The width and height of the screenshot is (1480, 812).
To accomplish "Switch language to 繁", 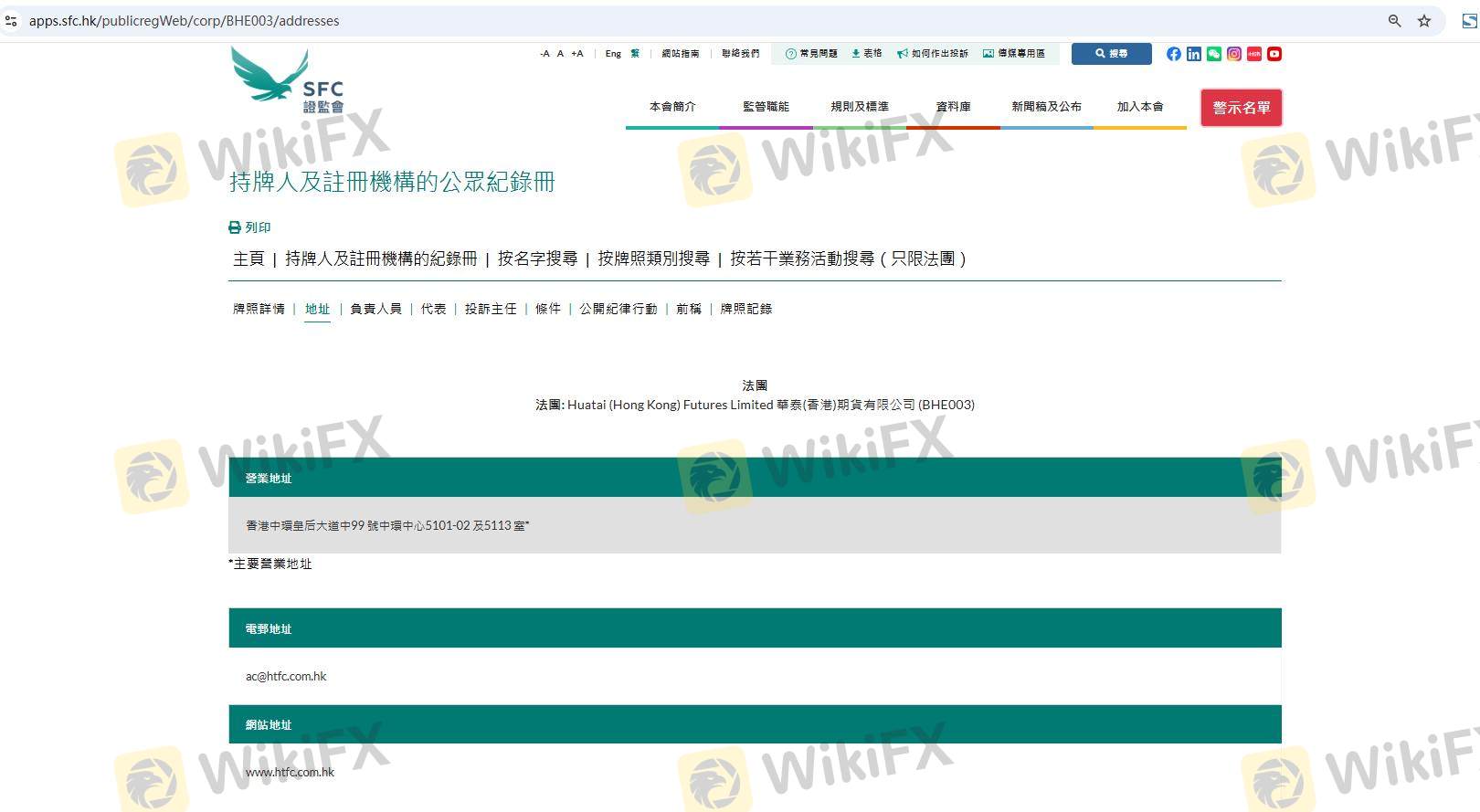I will pos(635,54).
